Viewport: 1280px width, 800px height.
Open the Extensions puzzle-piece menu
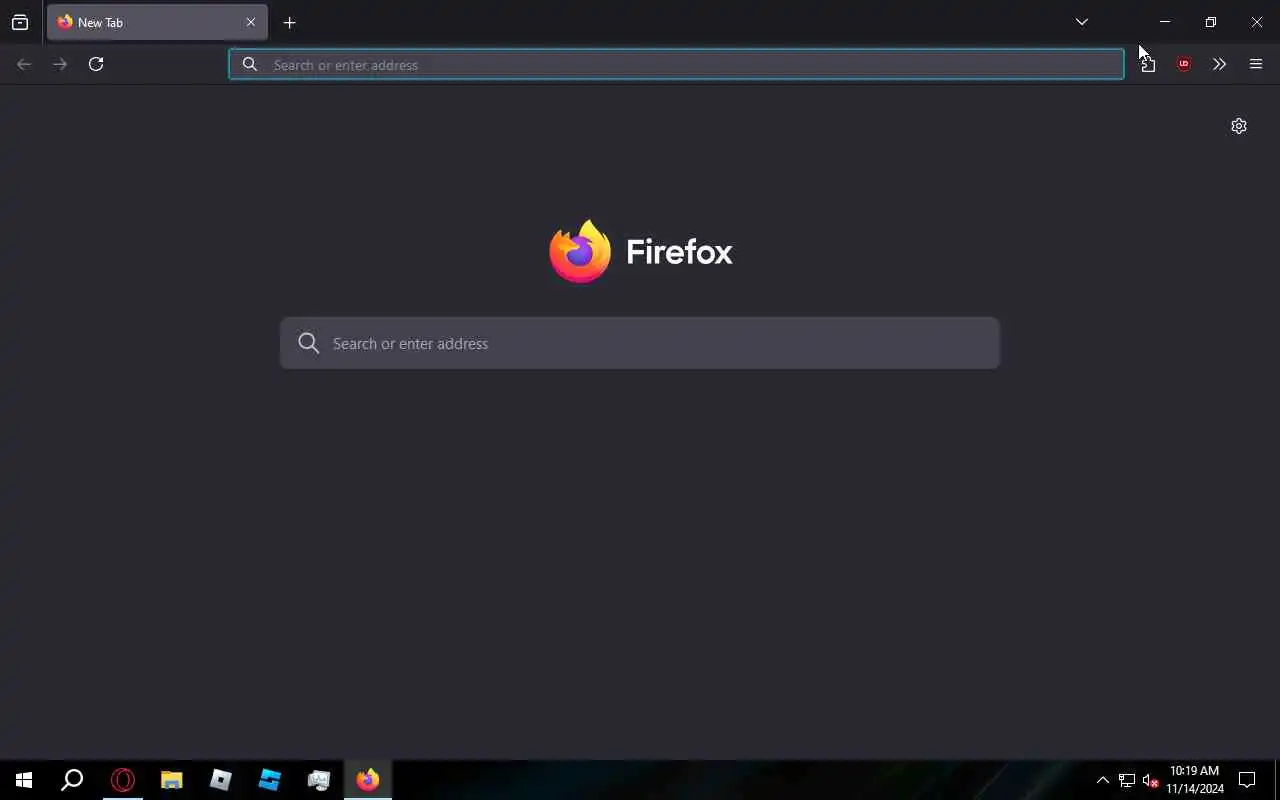tap(1147, 64)
